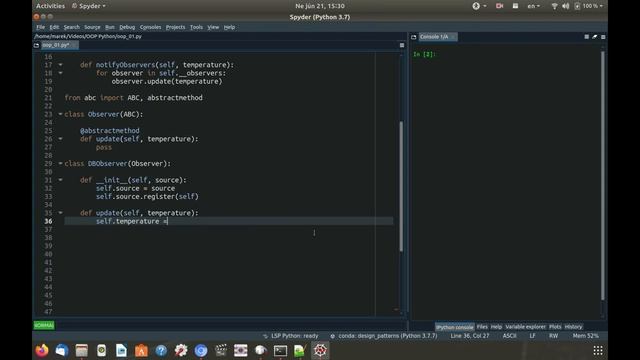Open Thunderbird mail from the dock
This screenshot has height=360, width=640.
click(x=62, y=350)
